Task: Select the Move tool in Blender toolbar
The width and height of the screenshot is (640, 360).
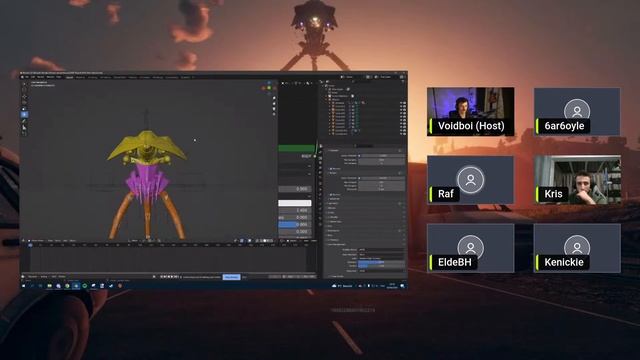Action: pyautogui.click(x=24, y=97)
